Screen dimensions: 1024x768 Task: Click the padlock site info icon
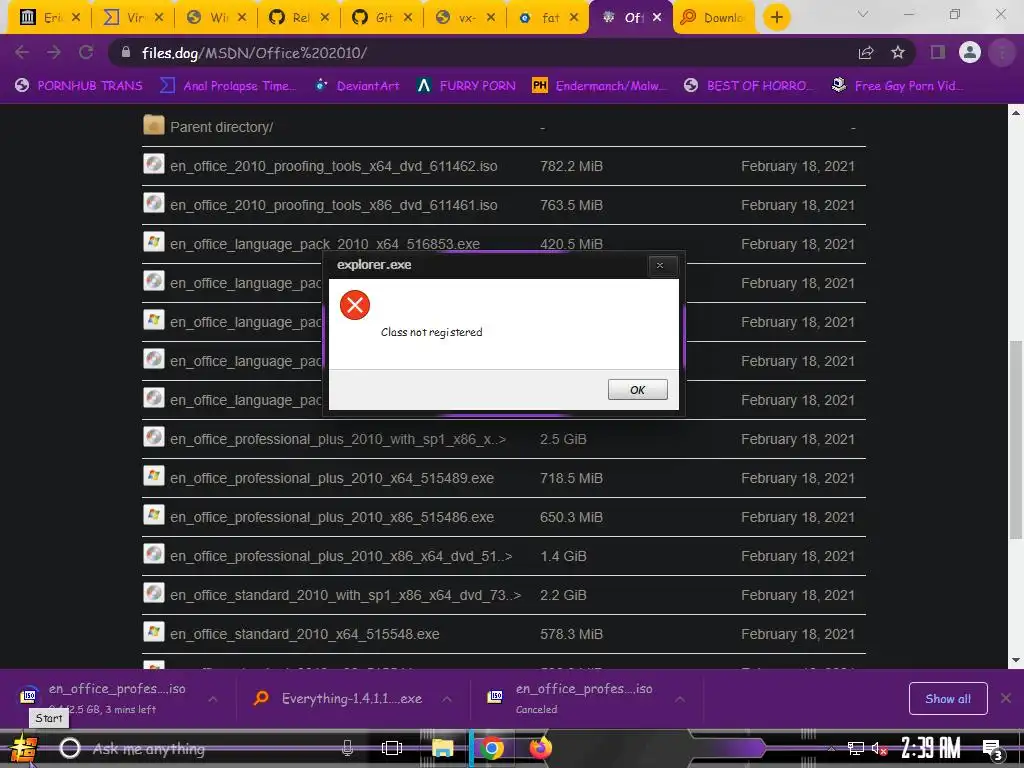pyautogui.click(x=126, y=52)
